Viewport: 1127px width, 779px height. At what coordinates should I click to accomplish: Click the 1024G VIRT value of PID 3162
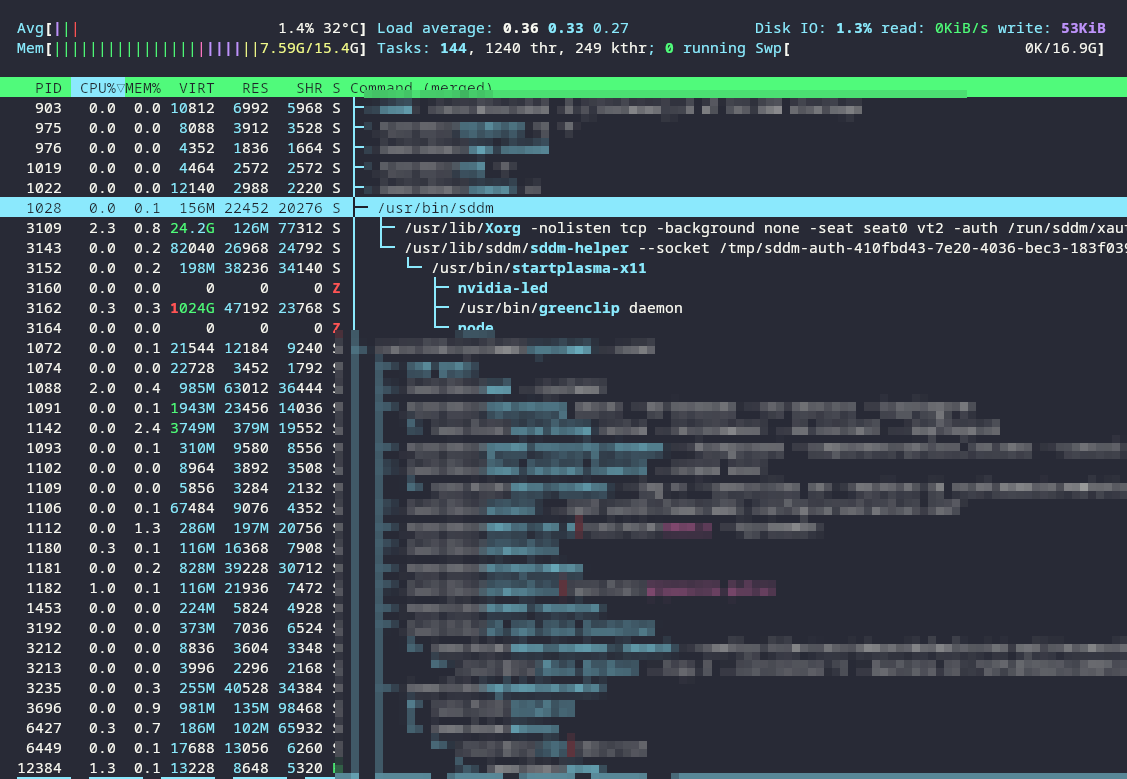click(192, 308)
